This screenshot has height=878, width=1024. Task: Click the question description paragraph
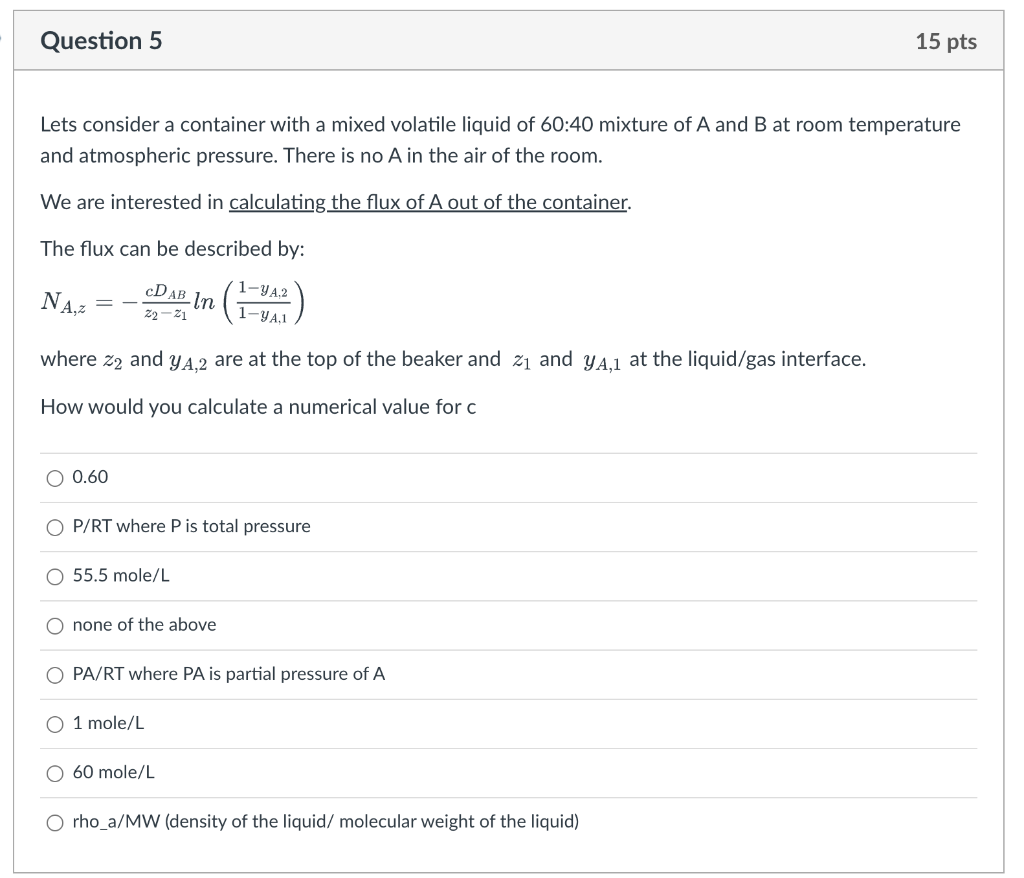coord(500,139)
